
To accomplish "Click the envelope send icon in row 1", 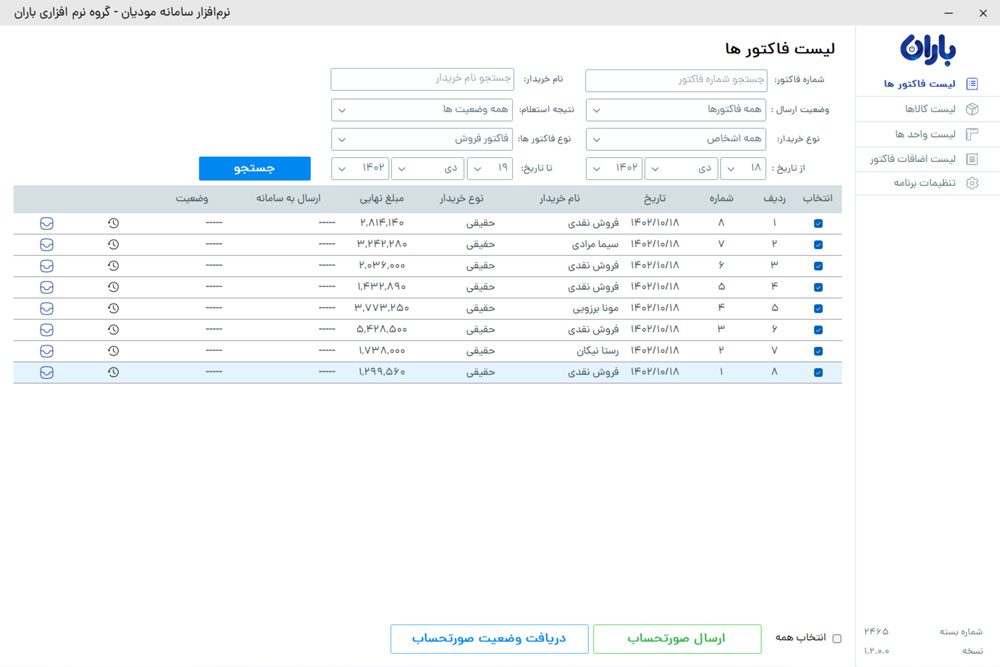I will 47,223.
